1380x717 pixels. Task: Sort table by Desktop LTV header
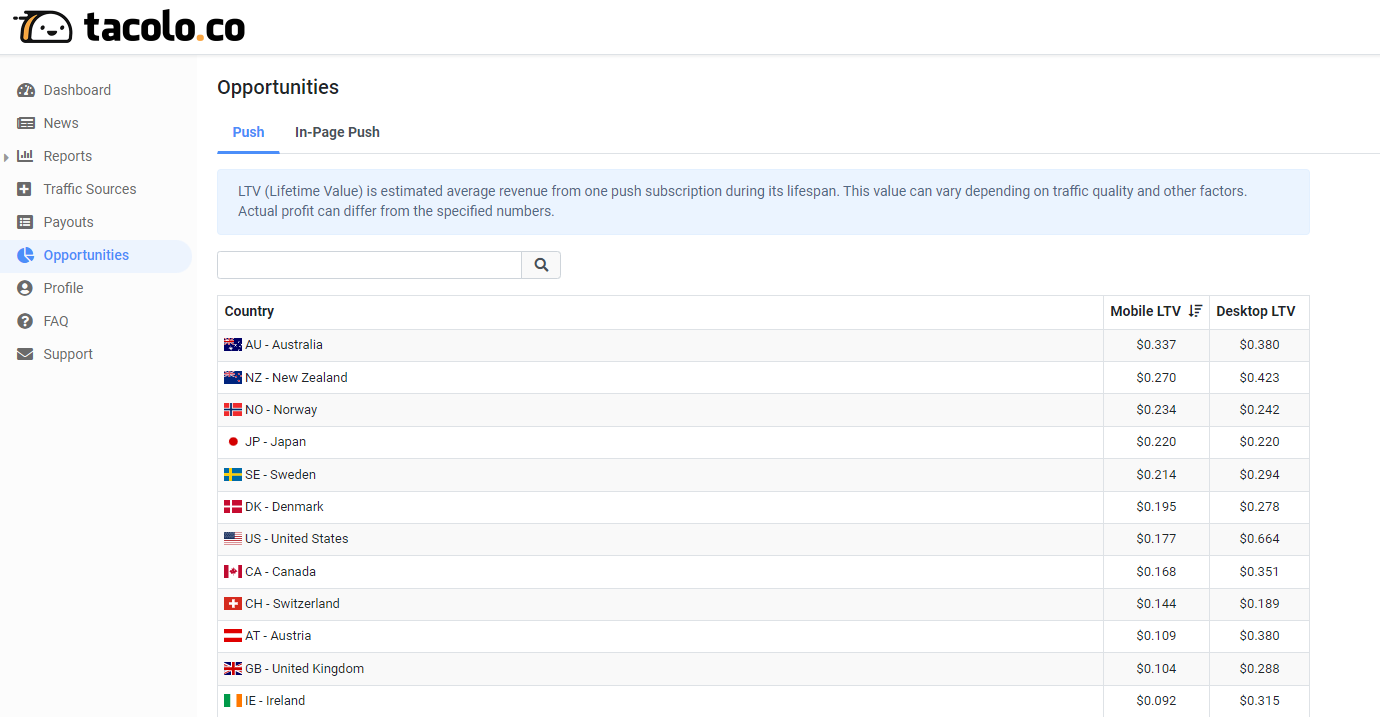(x=1255, y=311)
